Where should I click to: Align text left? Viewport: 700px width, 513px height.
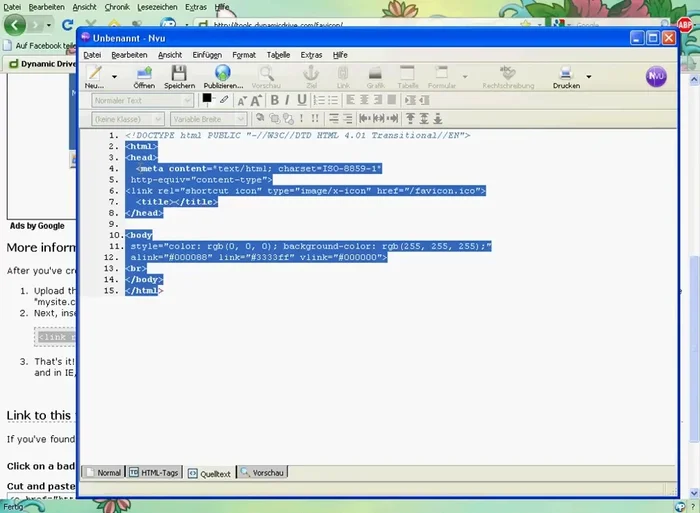(x=350, y=100)
